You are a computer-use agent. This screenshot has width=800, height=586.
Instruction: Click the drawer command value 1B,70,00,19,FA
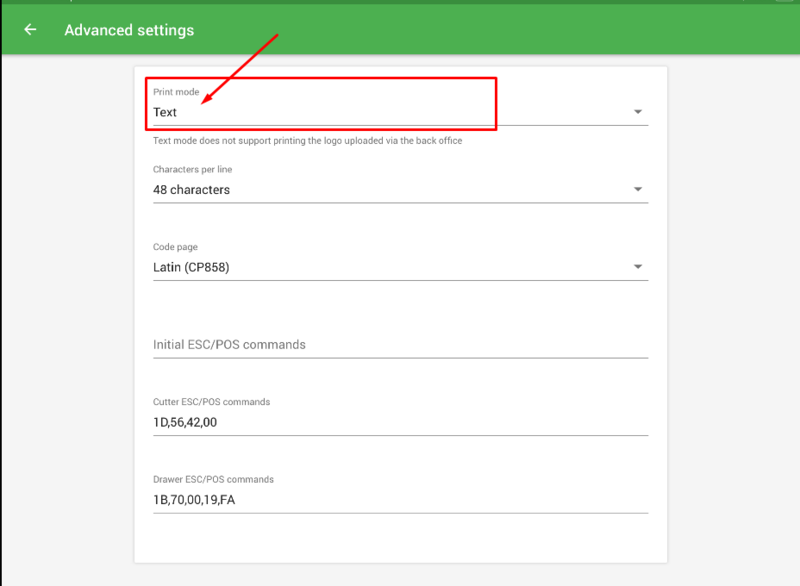pos(194,499)
